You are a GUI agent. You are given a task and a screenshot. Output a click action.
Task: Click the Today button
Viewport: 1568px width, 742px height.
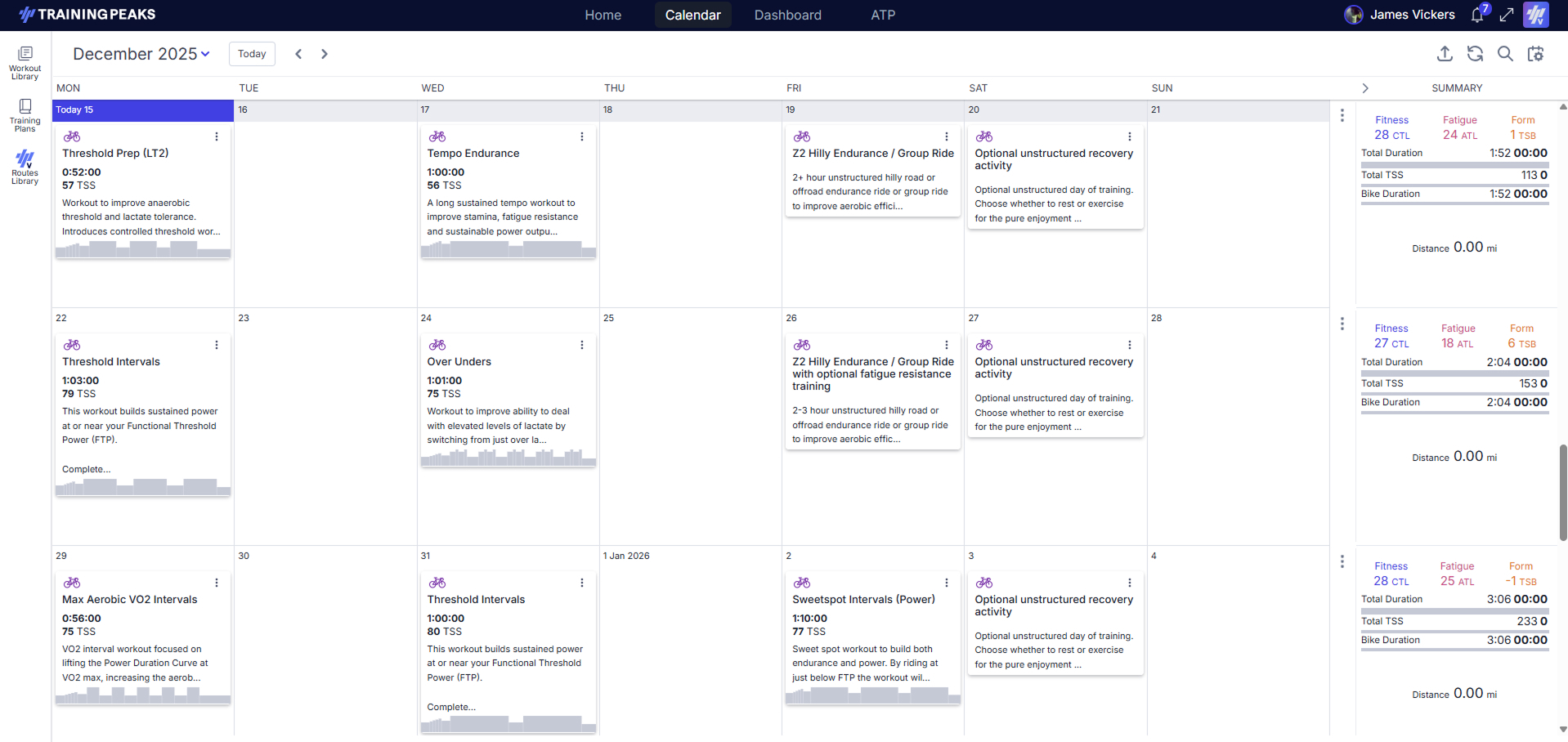click(x=252, y=54)
